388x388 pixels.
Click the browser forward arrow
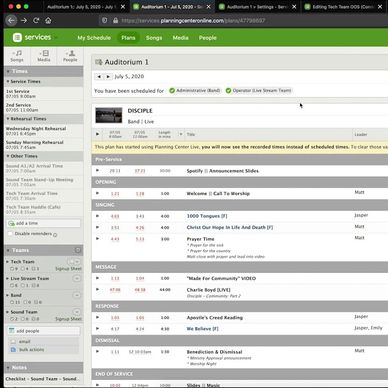coord(24,21)
